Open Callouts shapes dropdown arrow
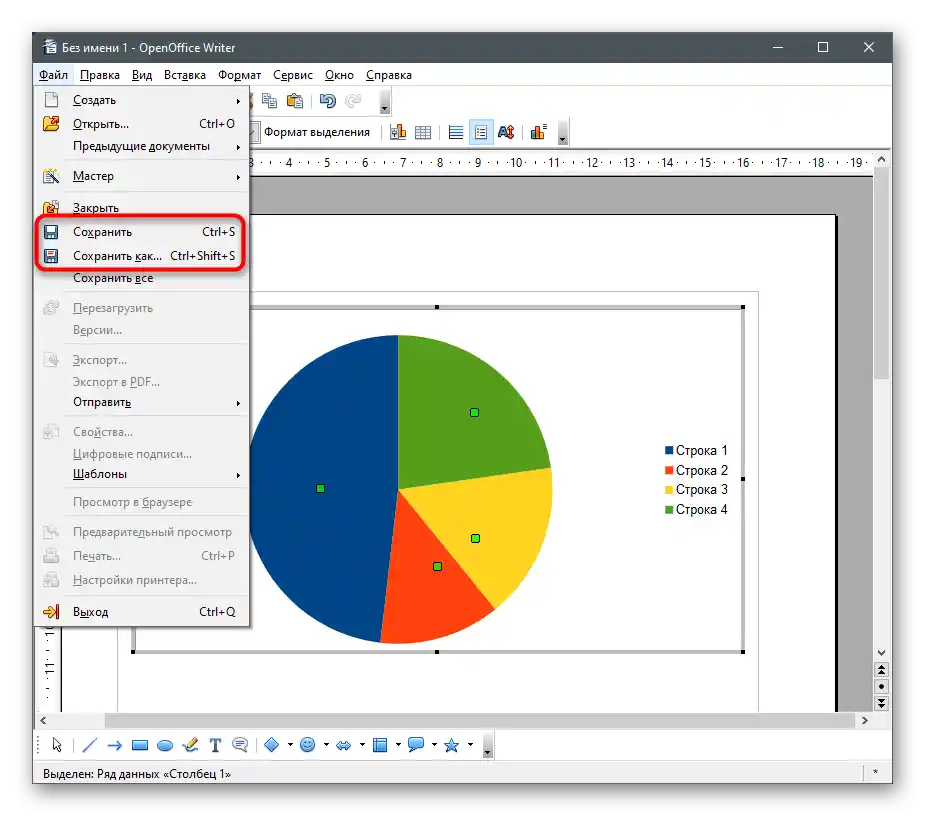The height and width of the screenshot is (816, 925). click(434, 745)
